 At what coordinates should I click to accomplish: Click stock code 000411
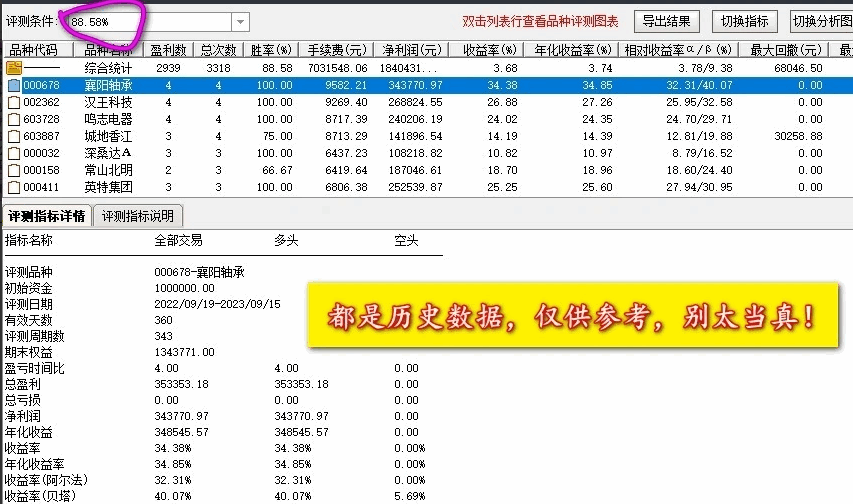pyautogui.click(x=41, y=187)
